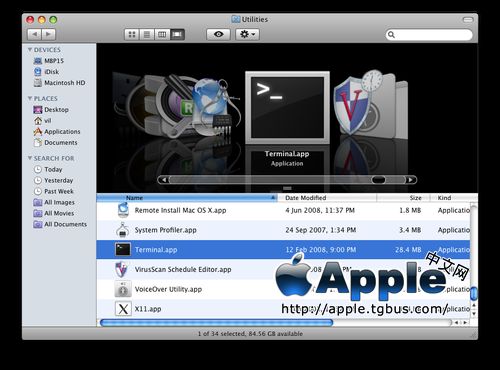Click the vertical scrollbar thumb in file list

point(474,293)
